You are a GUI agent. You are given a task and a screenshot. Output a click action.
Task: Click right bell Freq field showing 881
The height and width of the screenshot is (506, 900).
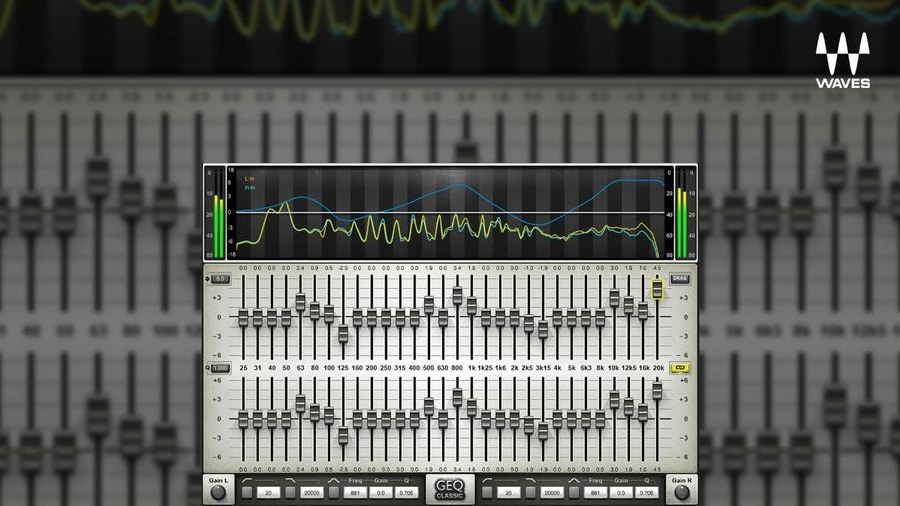(596, 492)
